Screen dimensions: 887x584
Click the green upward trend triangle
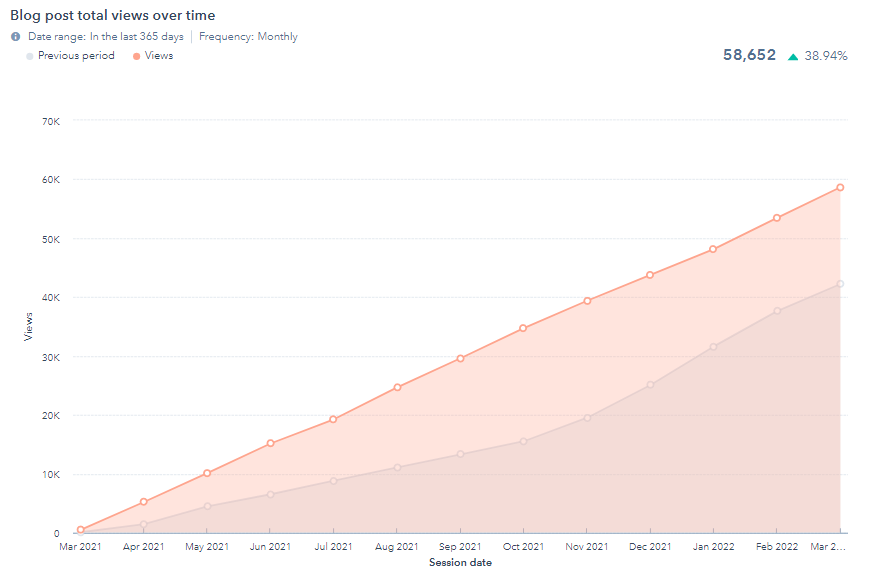(793, 57)
